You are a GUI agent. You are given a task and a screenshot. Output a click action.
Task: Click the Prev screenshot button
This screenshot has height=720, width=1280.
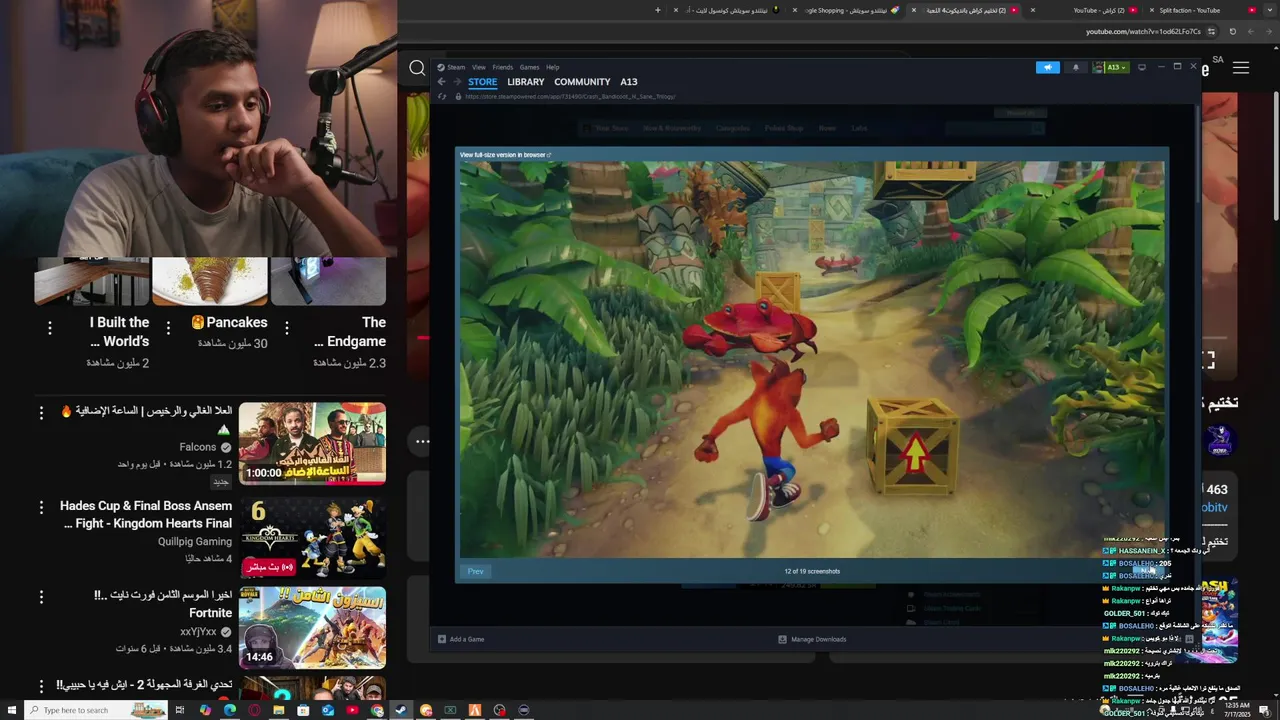475,571
